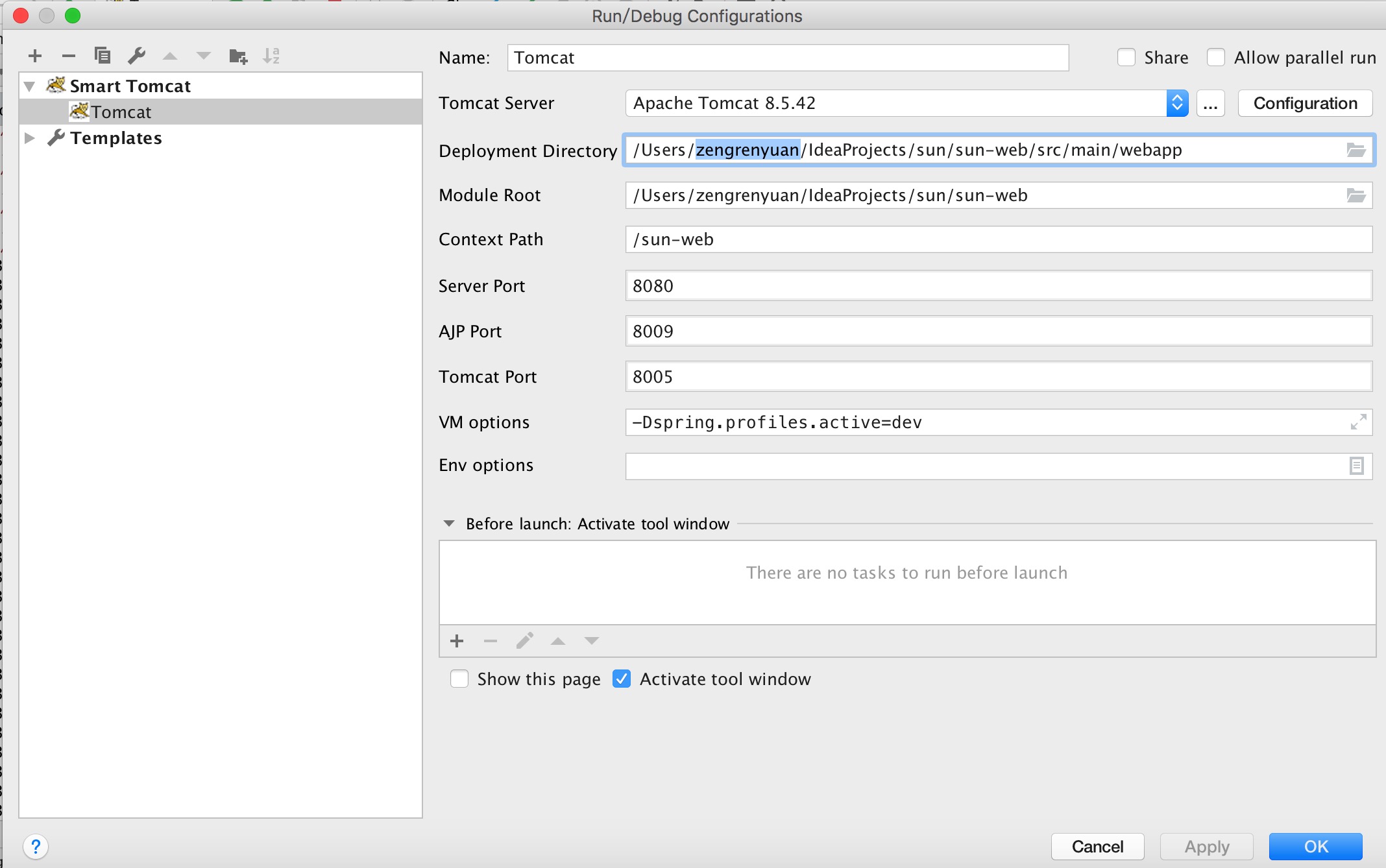Click the edit templates wrench icon

(136, 56)
